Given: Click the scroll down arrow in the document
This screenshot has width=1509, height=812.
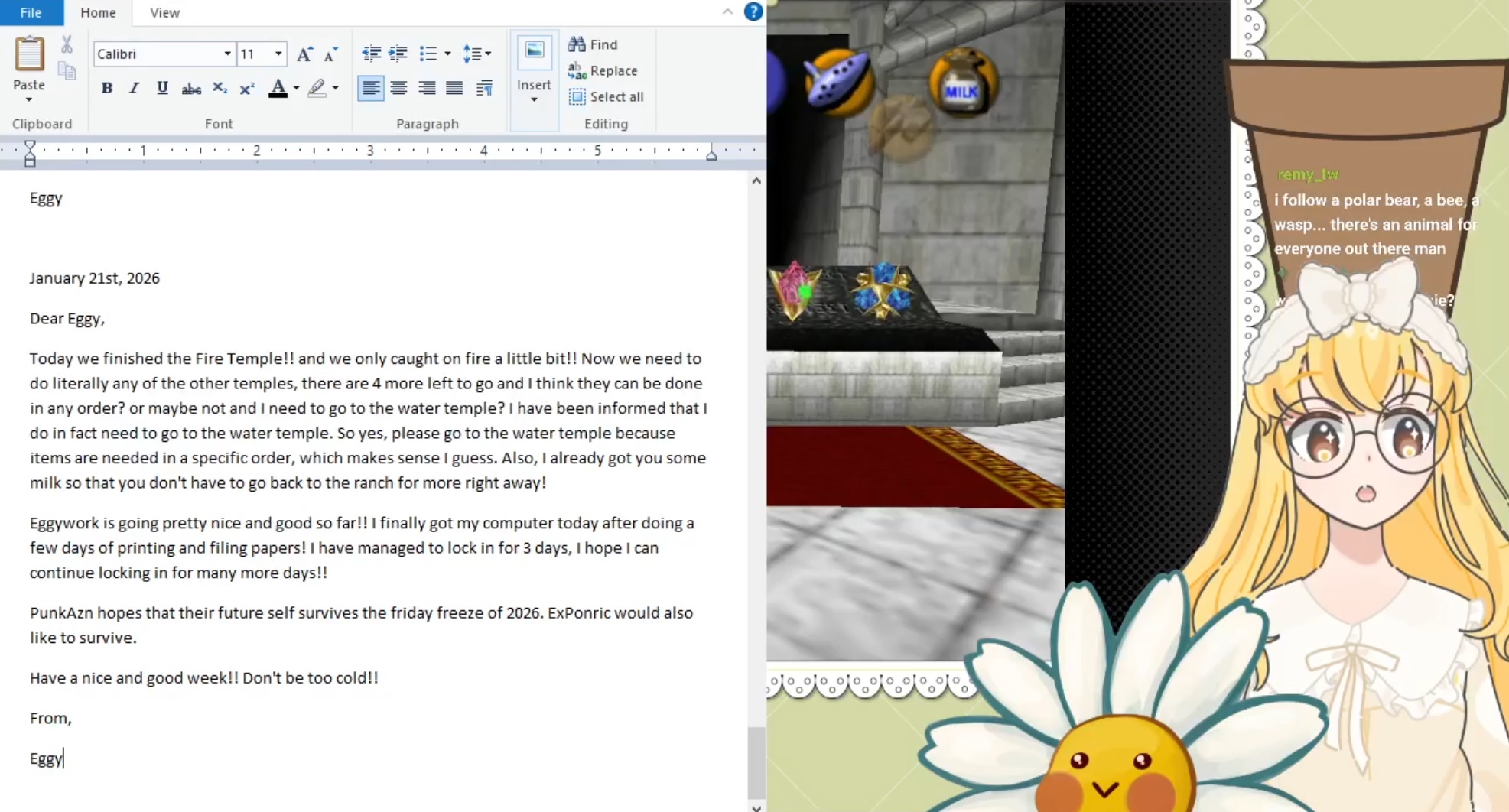Looking at the screenshot, I should point(756,807).
